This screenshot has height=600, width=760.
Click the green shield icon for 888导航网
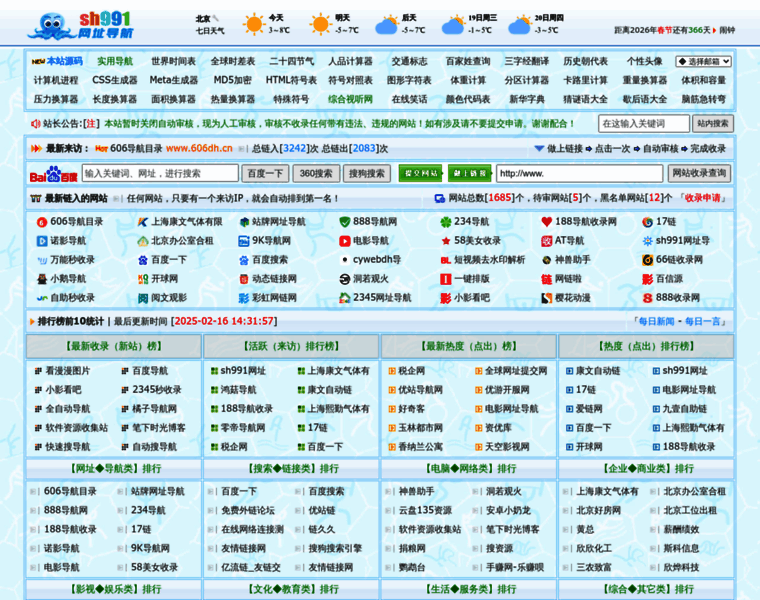345,222
